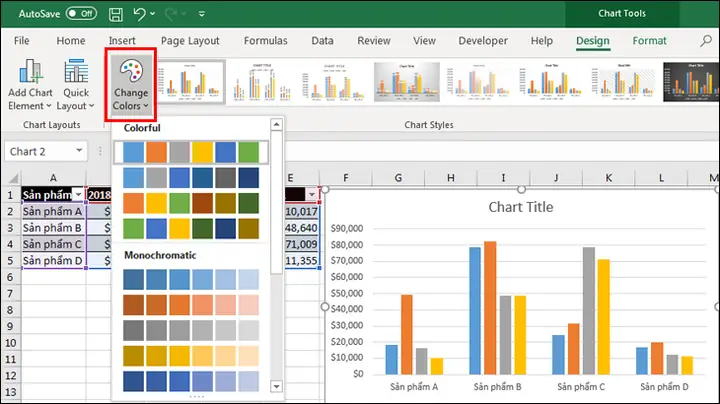Image resolution: width=720 pixels, height=404 pixels.
Task: Open the File tab
Action: pos(22,40)
